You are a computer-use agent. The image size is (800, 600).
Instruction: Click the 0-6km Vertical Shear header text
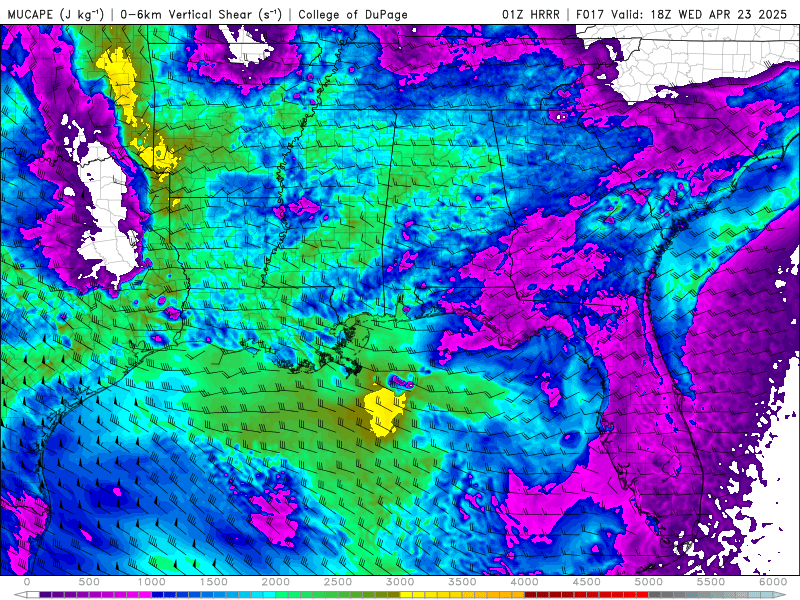[201, 14]
